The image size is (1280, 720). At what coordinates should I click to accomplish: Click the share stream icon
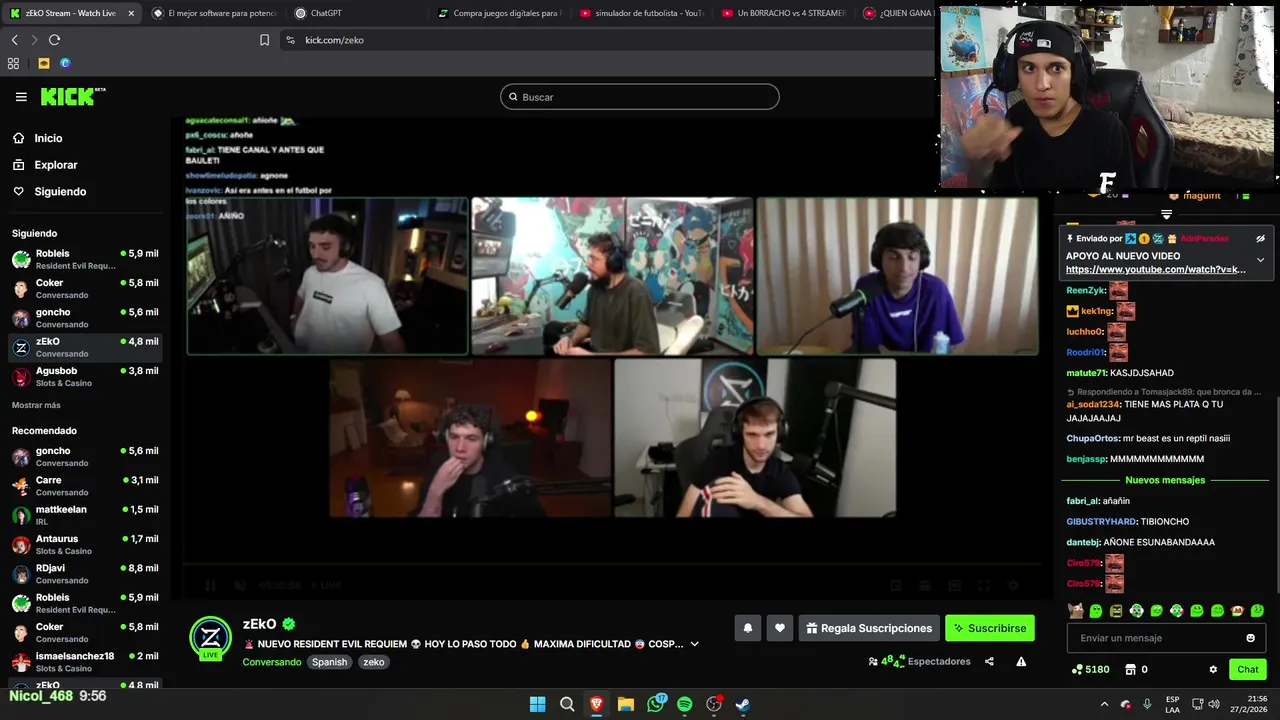tap(989, 661)
